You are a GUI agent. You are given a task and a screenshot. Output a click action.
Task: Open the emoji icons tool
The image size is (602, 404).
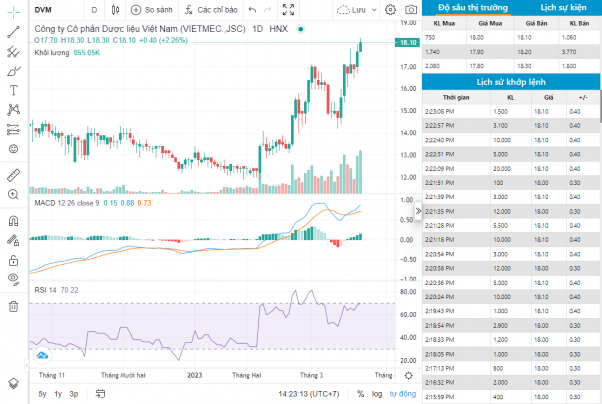point(13,149)
